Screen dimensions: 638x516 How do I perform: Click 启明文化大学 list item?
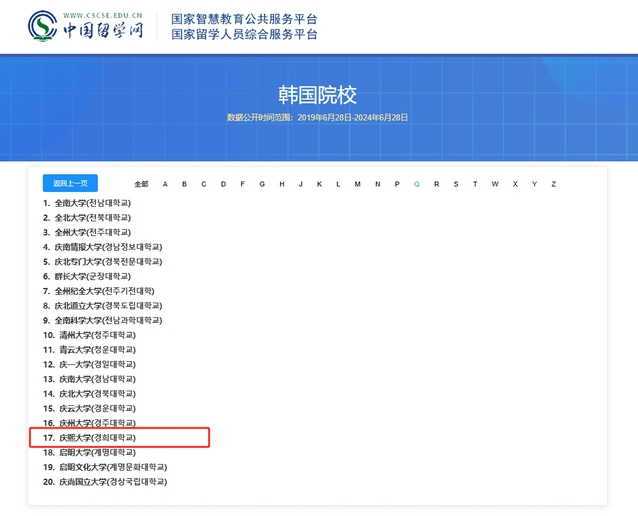tap(110, 467)
